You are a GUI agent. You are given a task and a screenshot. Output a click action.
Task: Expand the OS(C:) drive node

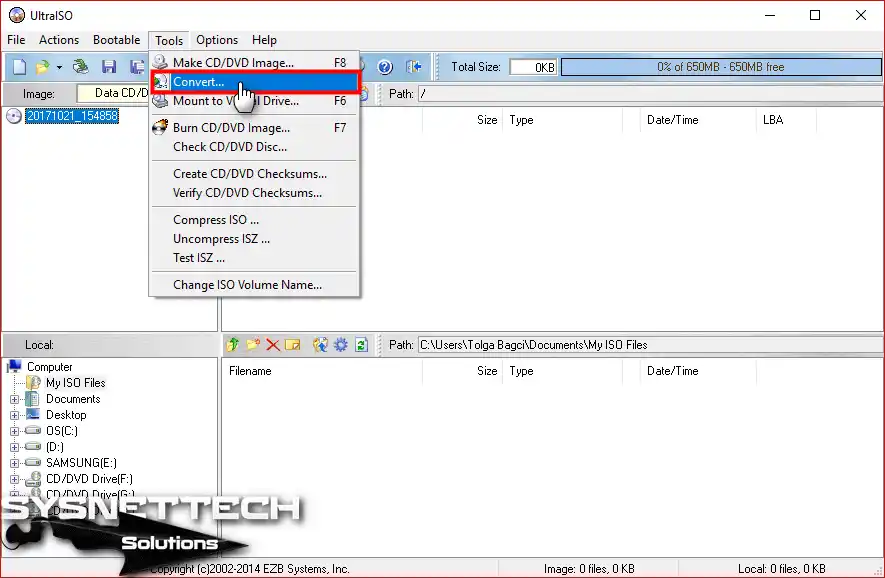tap(15, 431)
